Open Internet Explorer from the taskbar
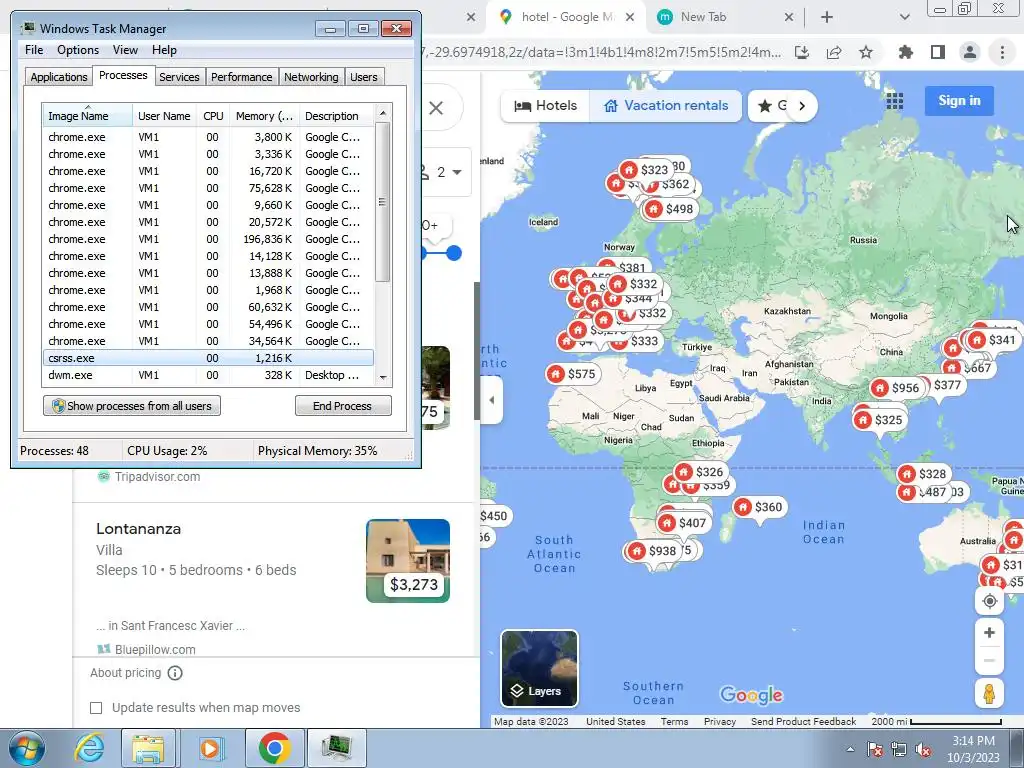 click(89, 748)
